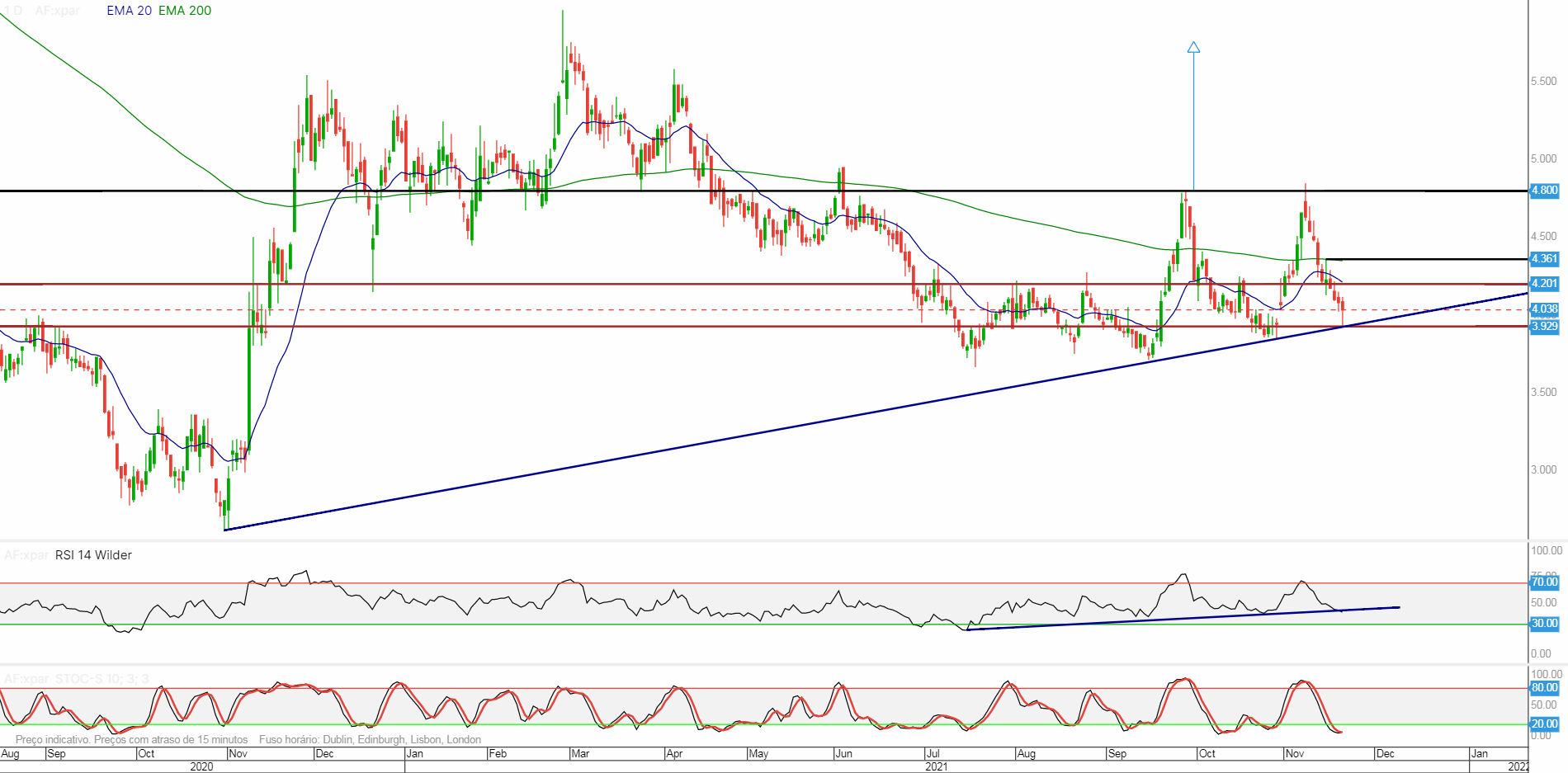Viewport: 1568px width, 773px height.
Task: Select the RSI 14 Wilder indicator label
Action: tap(93, 555)
